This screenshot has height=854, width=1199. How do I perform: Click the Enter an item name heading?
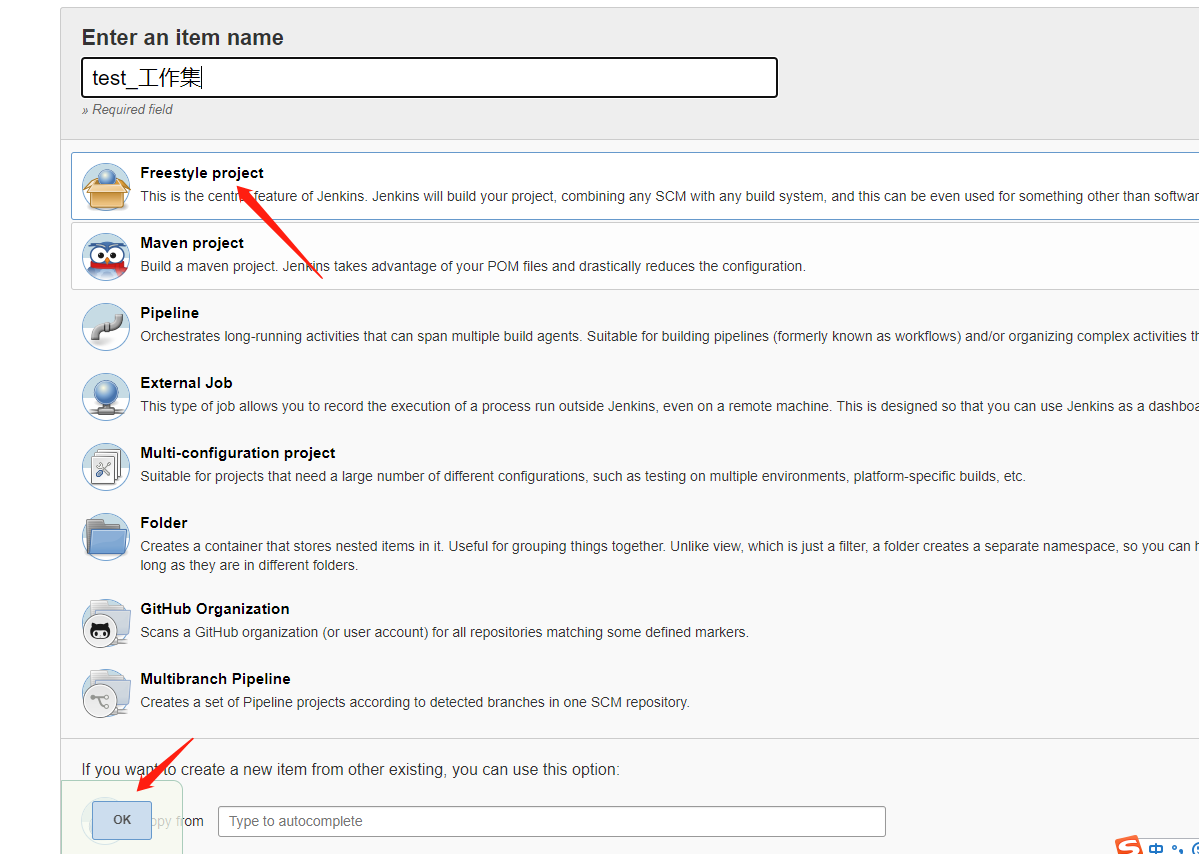coord(183,37)
